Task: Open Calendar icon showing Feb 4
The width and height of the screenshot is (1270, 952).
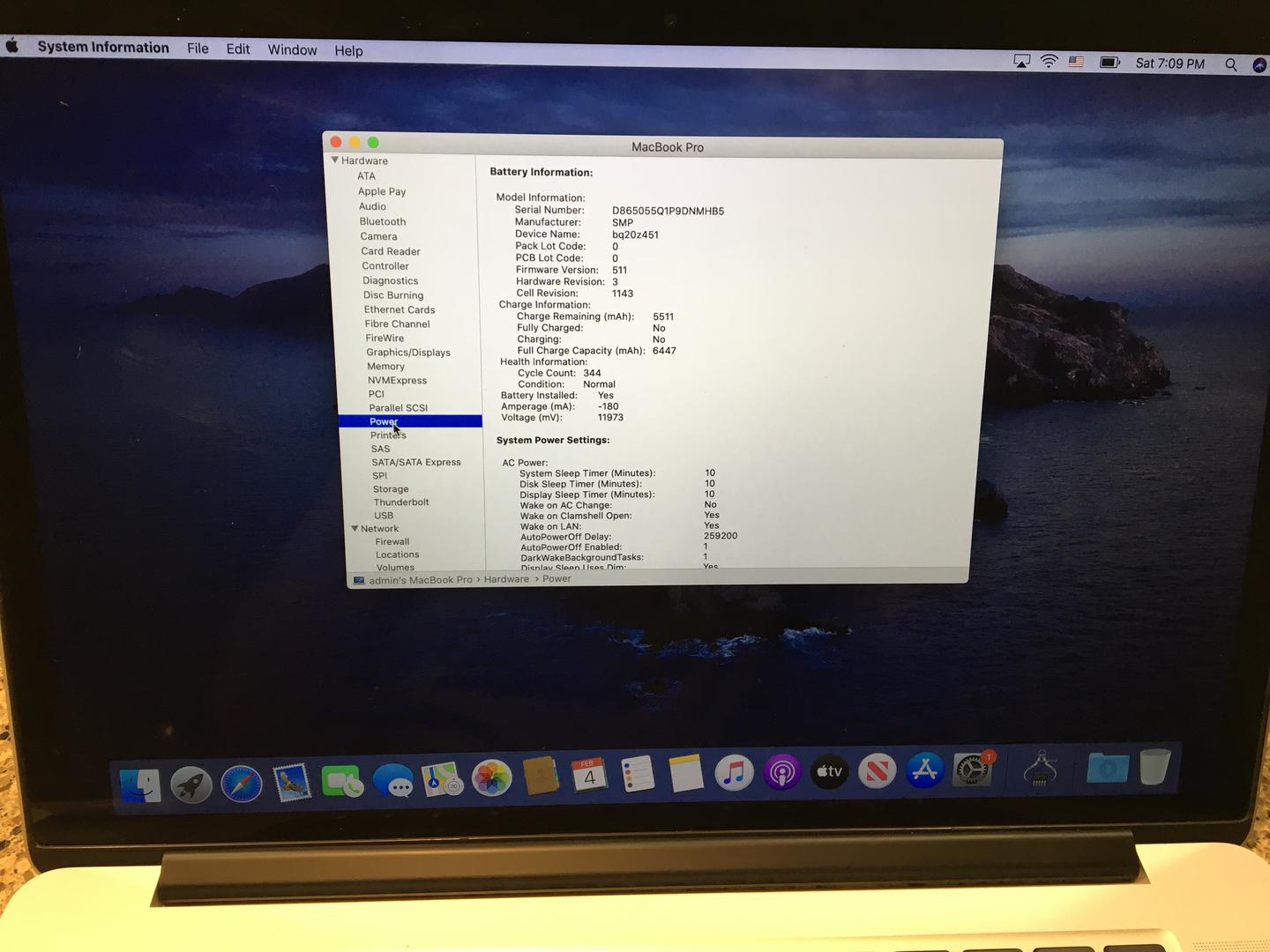Action: tap(589, 776)
